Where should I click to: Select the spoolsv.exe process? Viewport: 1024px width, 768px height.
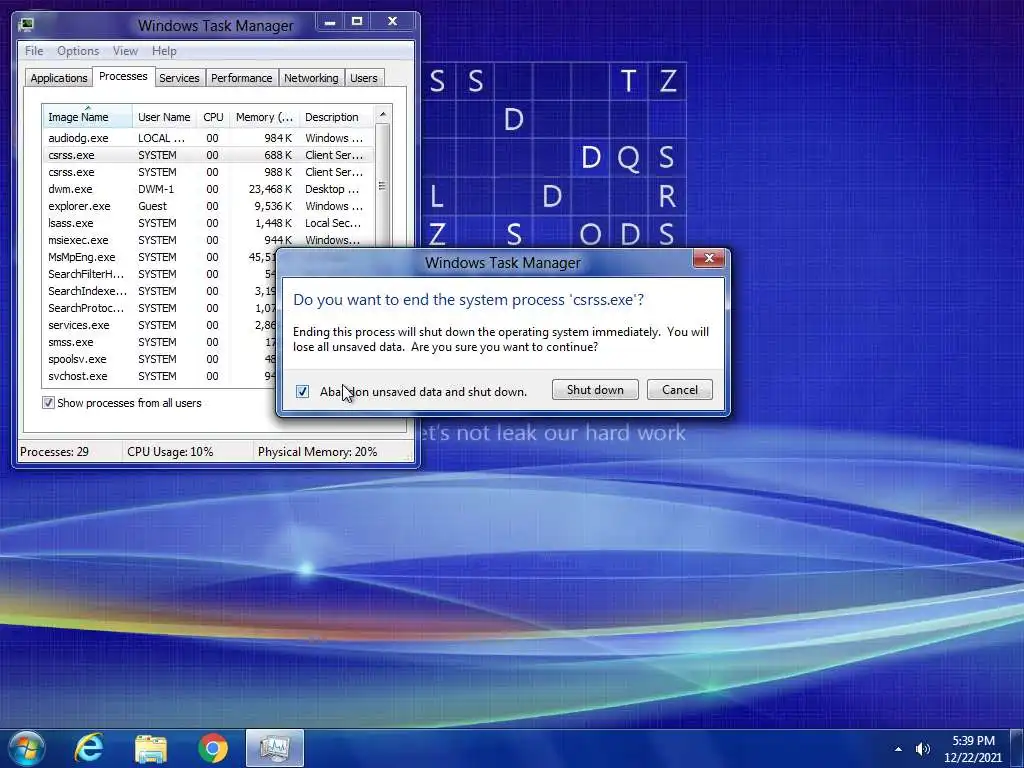[160, 359]
